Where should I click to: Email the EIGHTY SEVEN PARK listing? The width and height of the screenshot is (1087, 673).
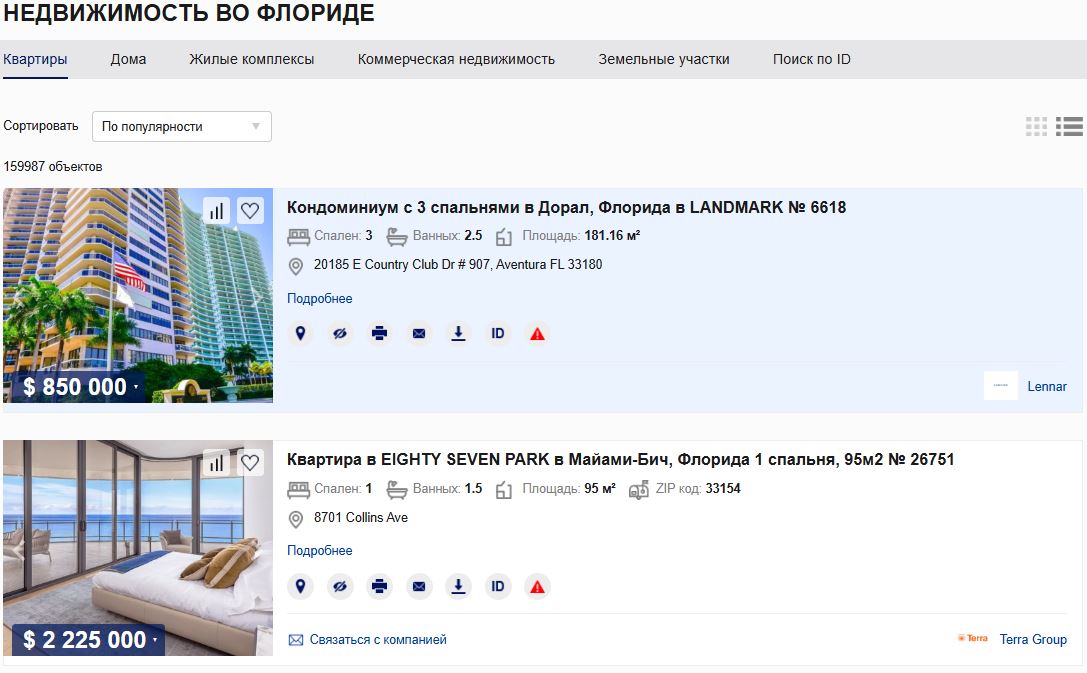(x=419, y=587)
